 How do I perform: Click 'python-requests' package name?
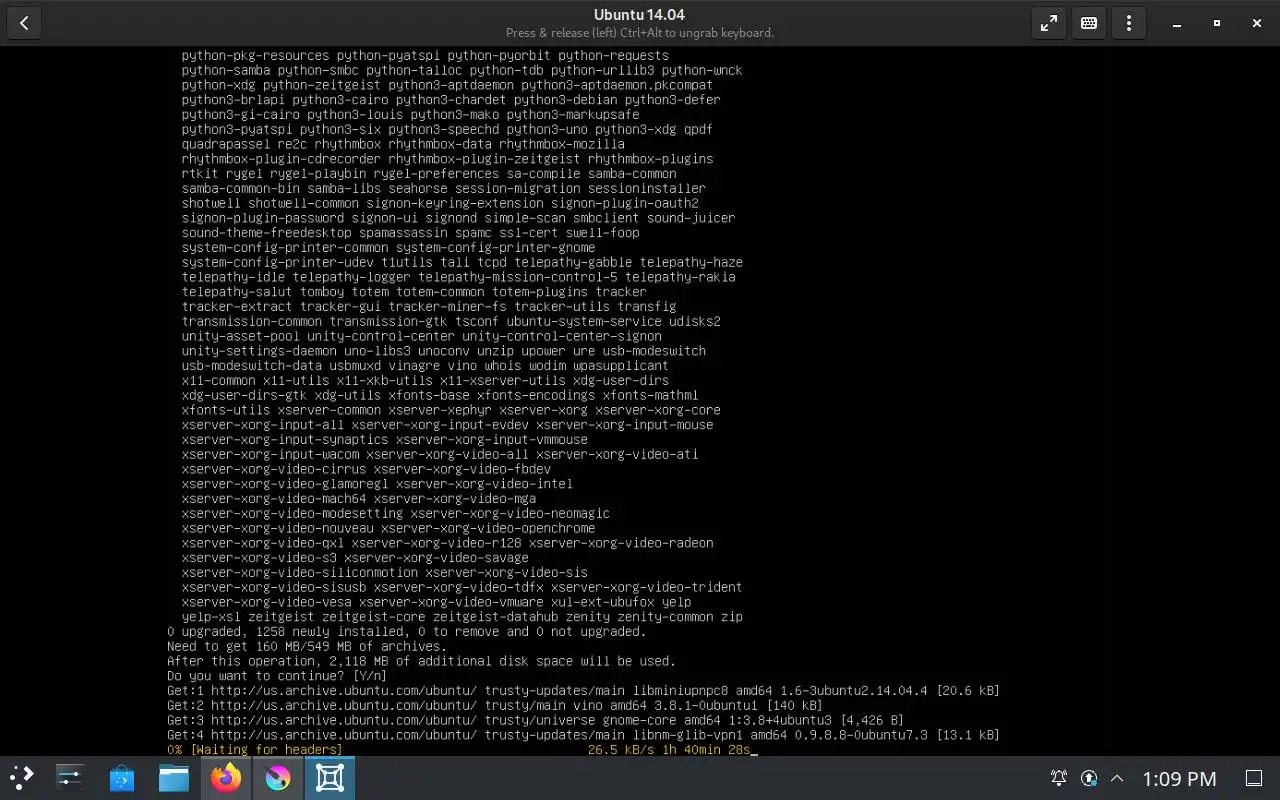(x=613, y=56)
